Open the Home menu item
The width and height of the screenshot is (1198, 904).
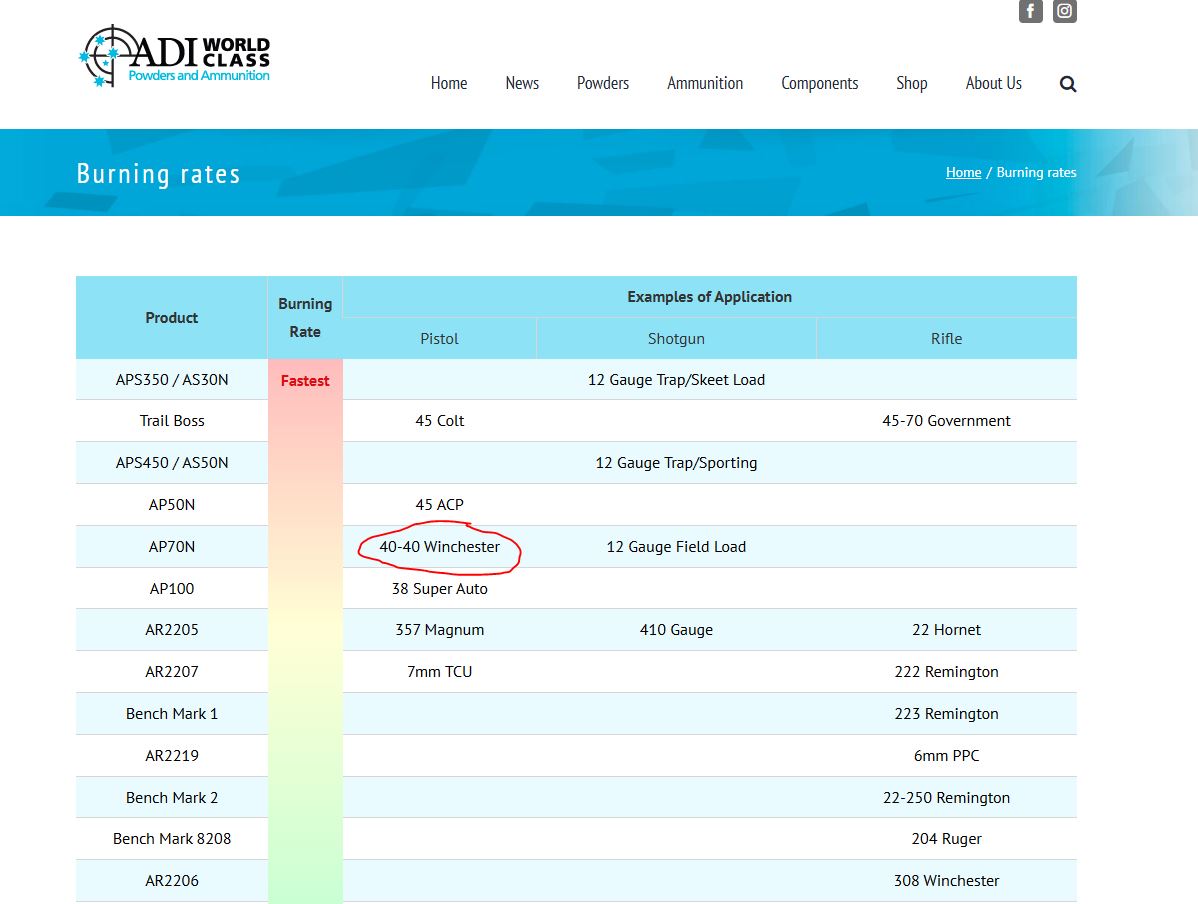(x=448, y=83)
